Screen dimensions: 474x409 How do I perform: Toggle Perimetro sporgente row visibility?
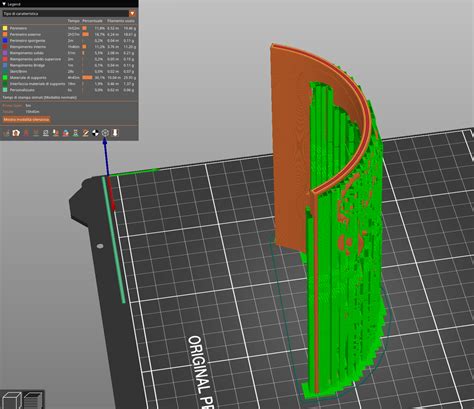pos(69,41)
